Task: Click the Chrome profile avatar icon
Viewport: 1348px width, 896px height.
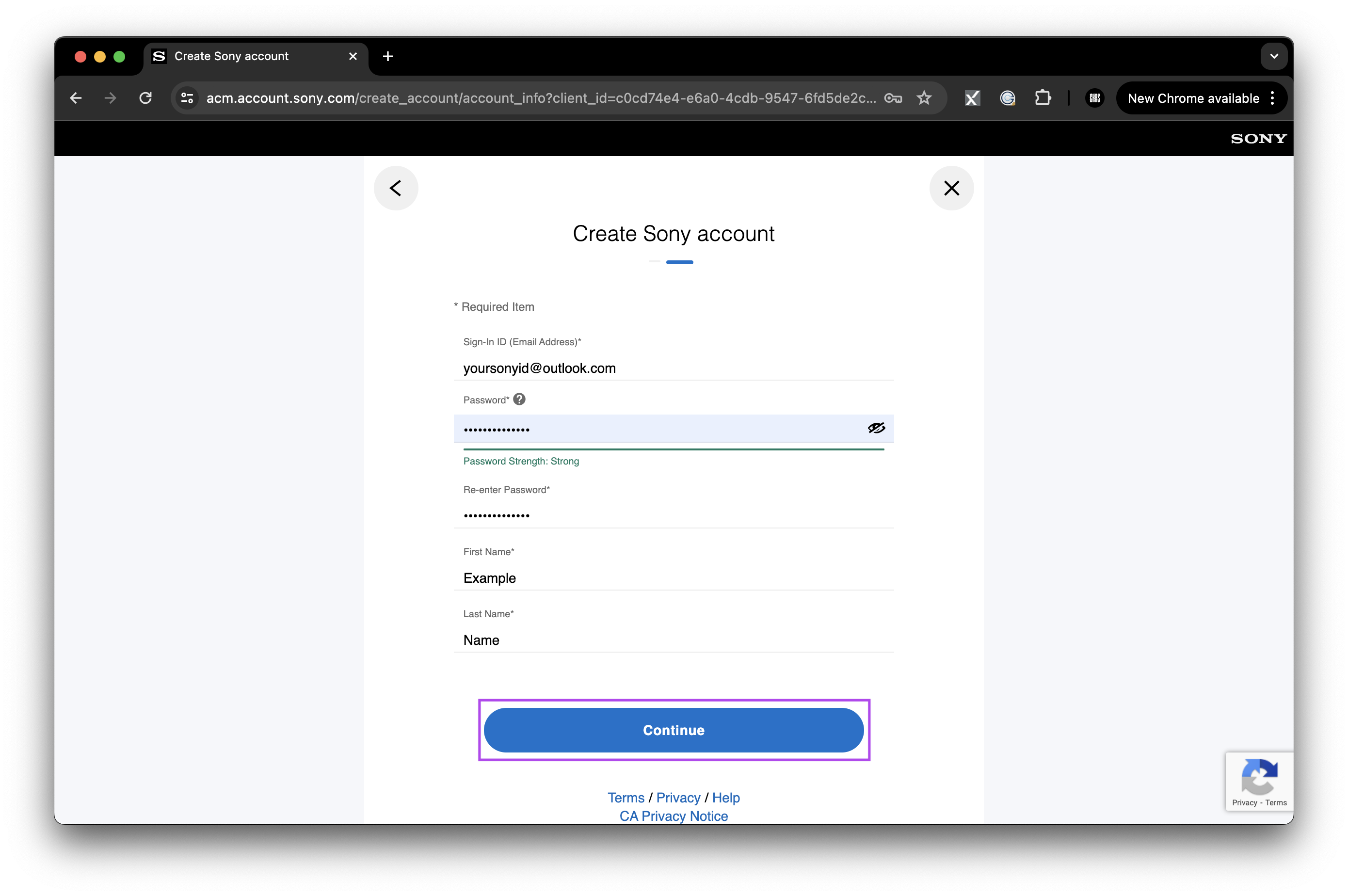Action: (1094, 98)
